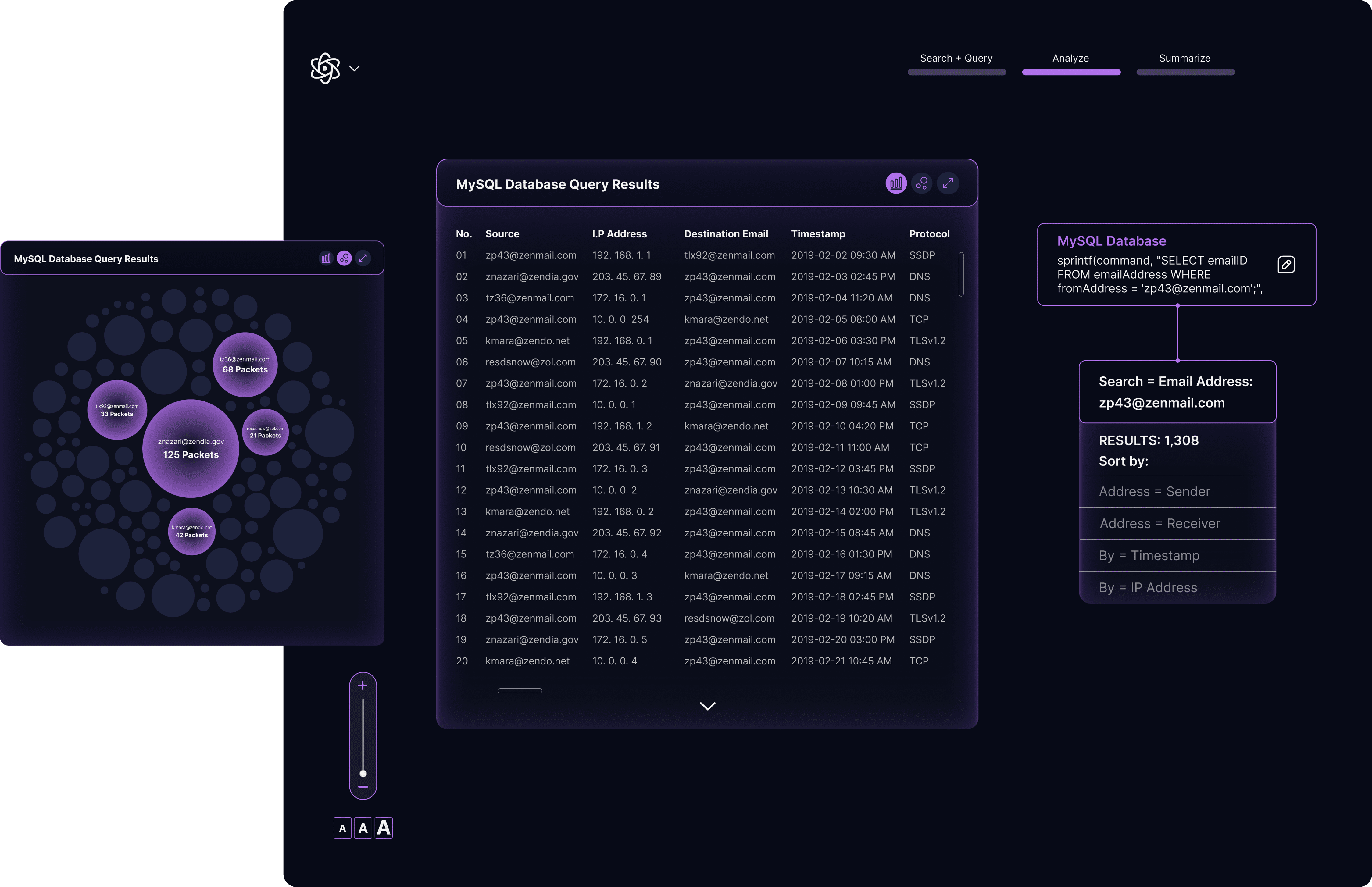
Task: Click IP cell 192. 168. 1. 3
Action: (622, 597)
